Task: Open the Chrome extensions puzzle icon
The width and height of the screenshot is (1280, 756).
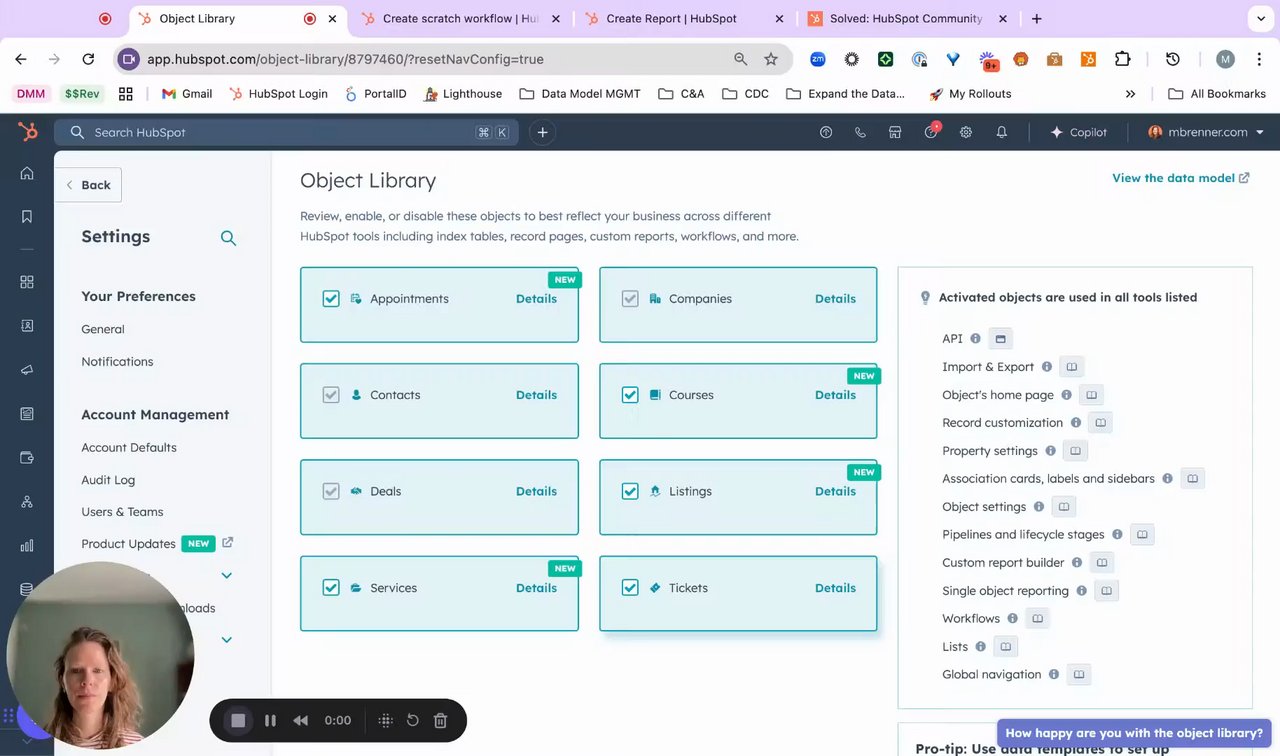Action: point(1122,59)
